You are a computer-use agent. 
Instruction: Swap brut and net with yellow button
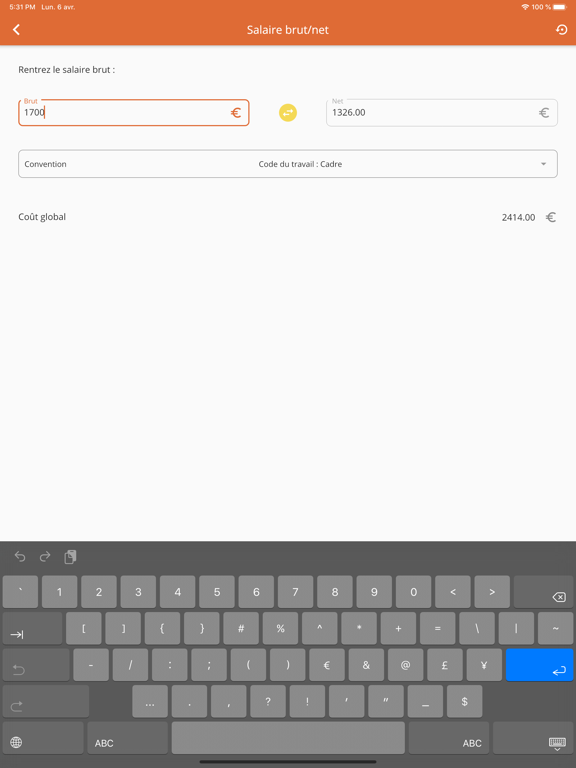(x=288, y=113)
